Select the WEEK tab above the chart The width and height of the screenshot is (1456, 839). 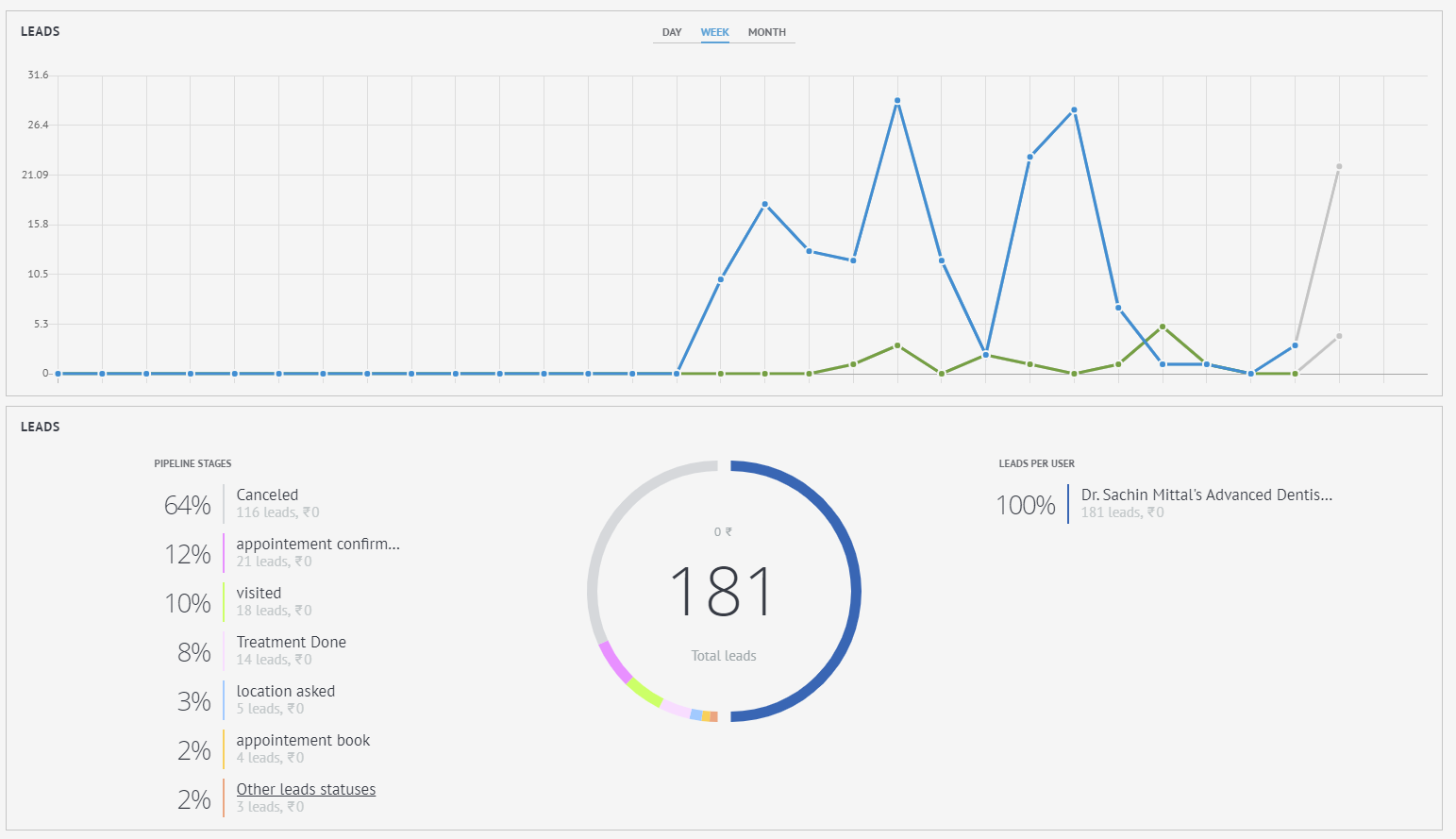(x=714, y=32)
